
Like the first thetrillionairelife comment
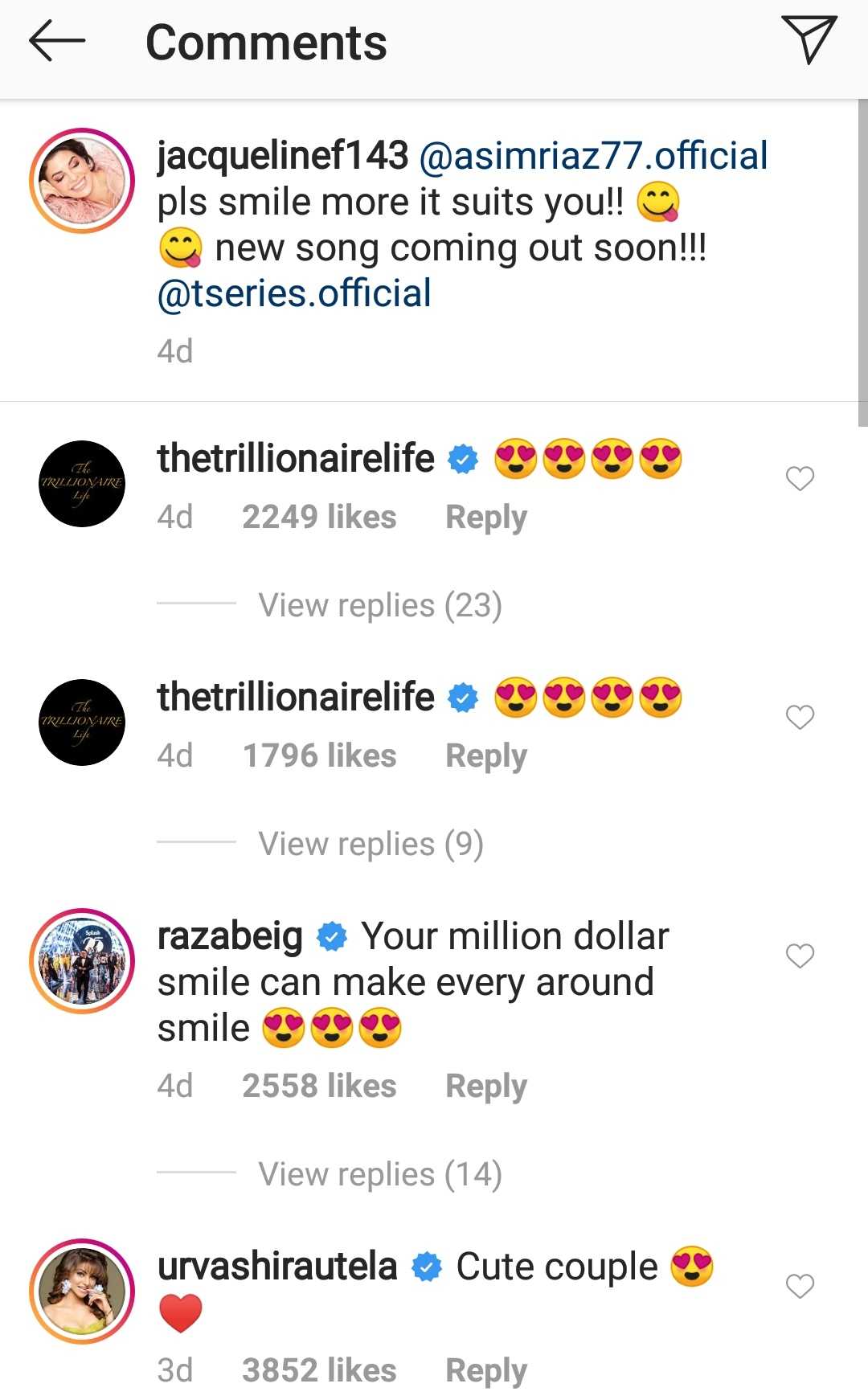[800, 479]
